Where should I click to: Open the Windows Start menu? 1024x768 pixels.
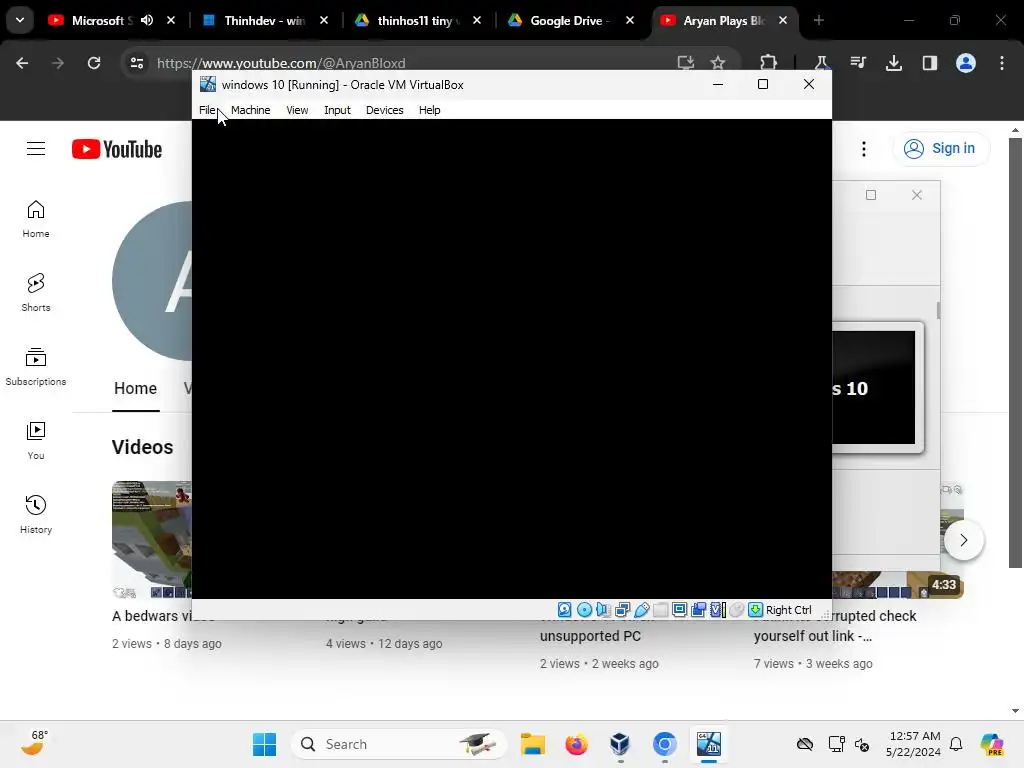point(264,744)
